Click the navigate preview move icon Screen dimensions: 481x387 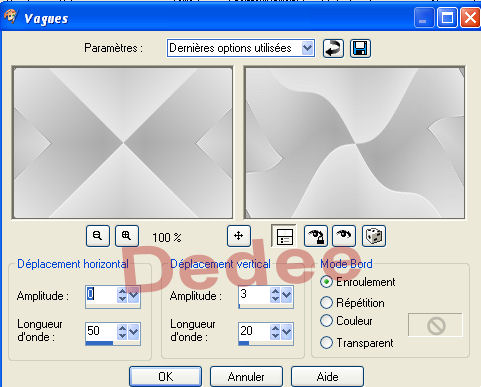pos(239,236)
